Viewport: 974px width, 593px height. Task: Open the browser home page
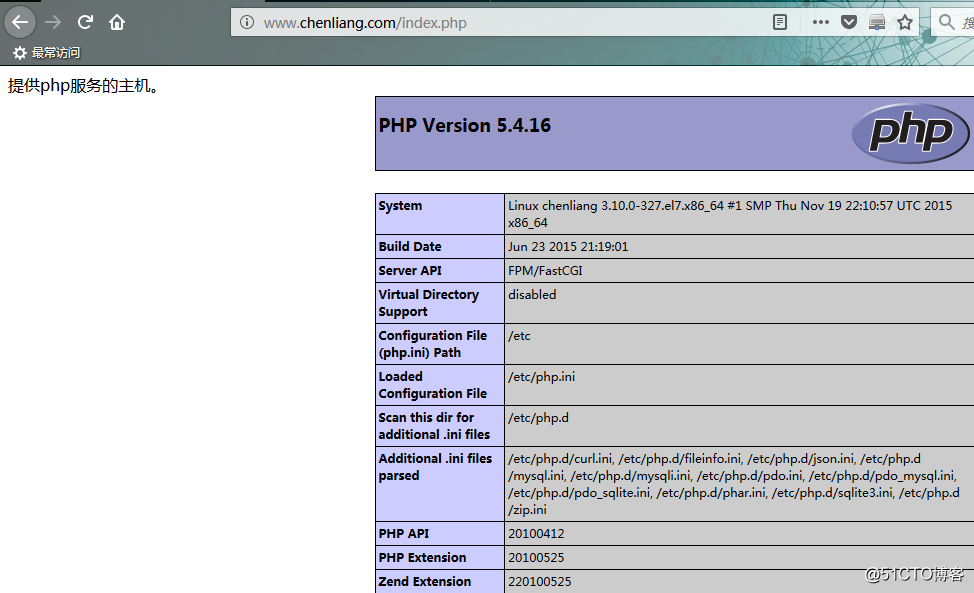pyautogui.click(x=117, y=22)
